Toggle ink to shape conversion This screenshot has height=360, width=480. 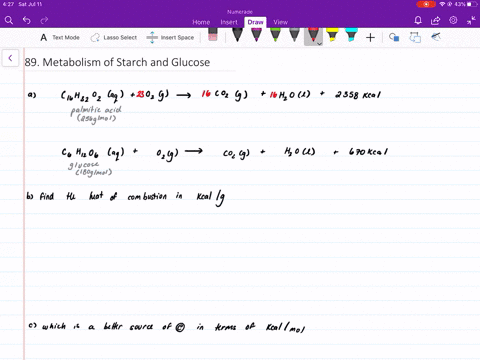pos(415,37)
